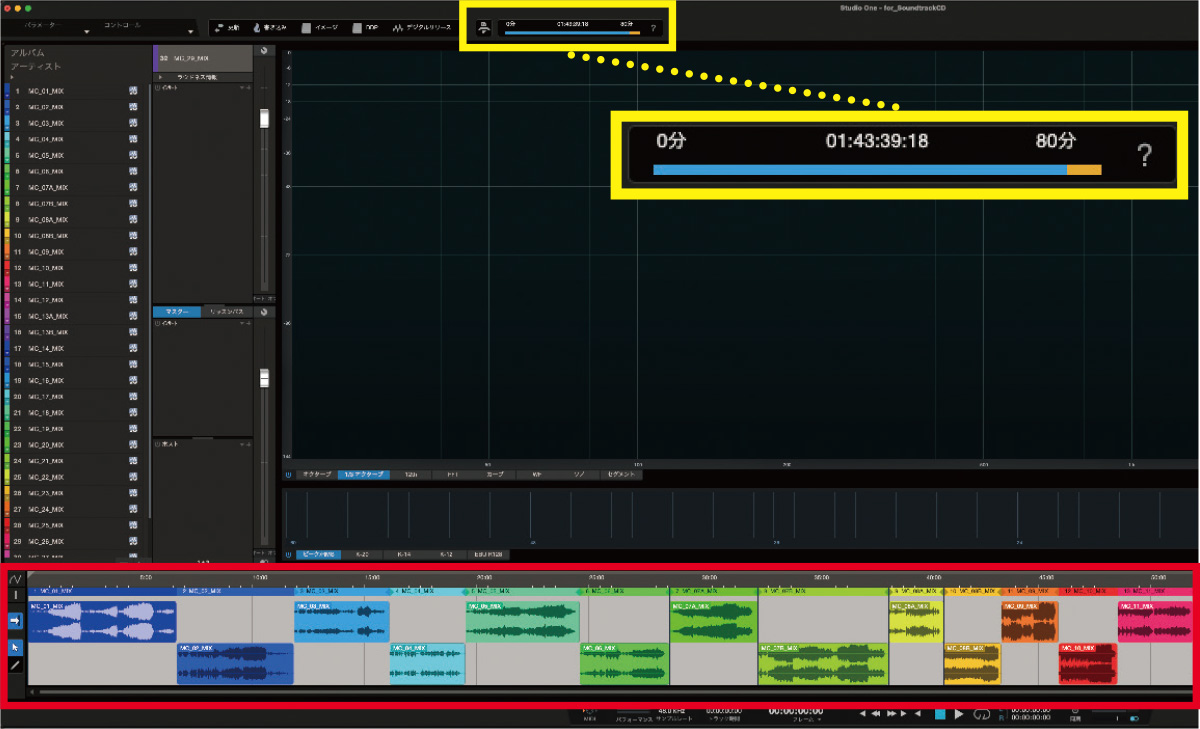This screenshot has height=729, width=1200.
Task: Click the Update (更新) toolbar icon
Action: click(219, 28)
